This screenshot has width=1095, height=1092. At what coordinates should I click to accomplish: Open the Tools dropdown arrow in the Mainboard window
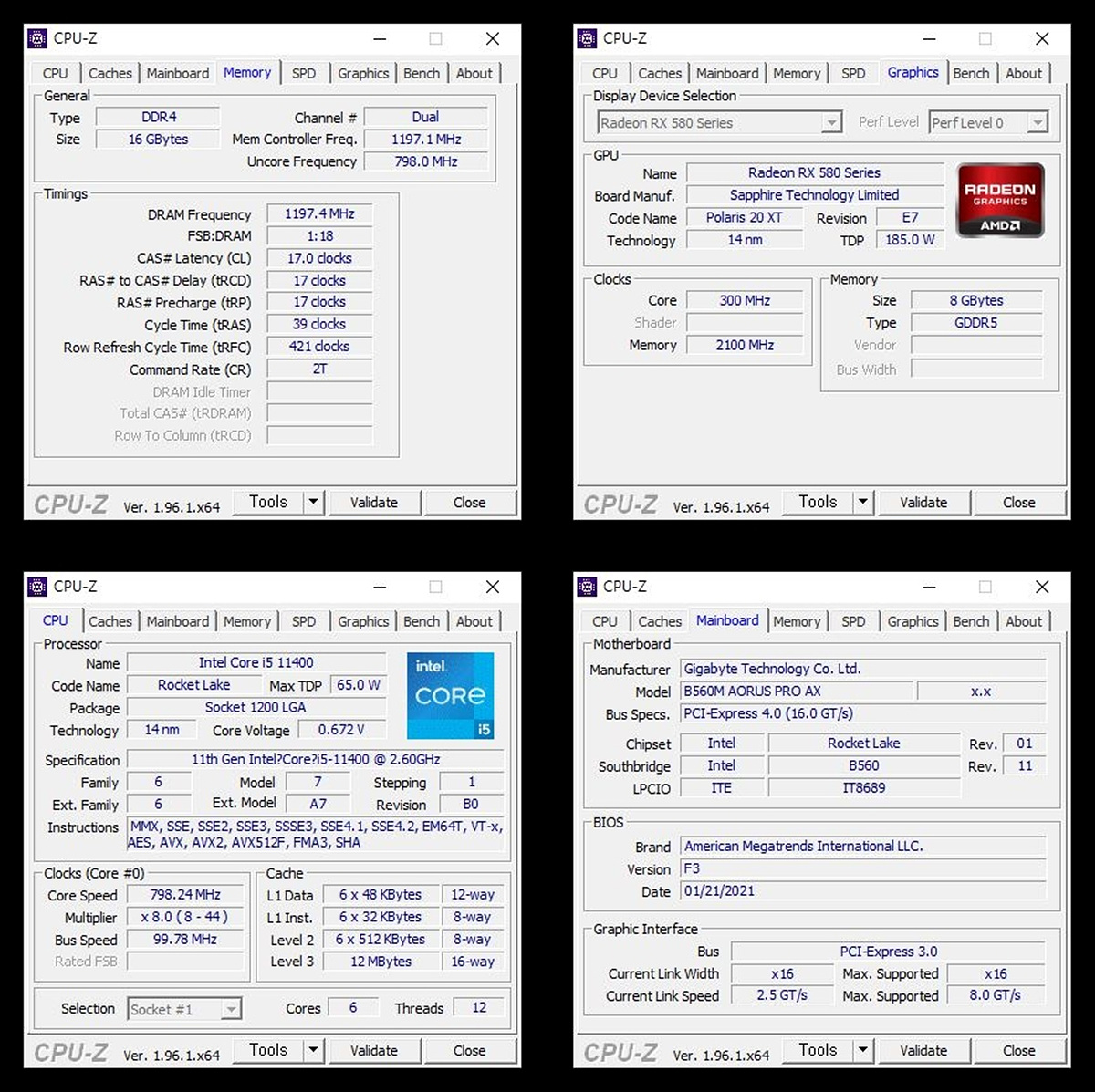862,1050
